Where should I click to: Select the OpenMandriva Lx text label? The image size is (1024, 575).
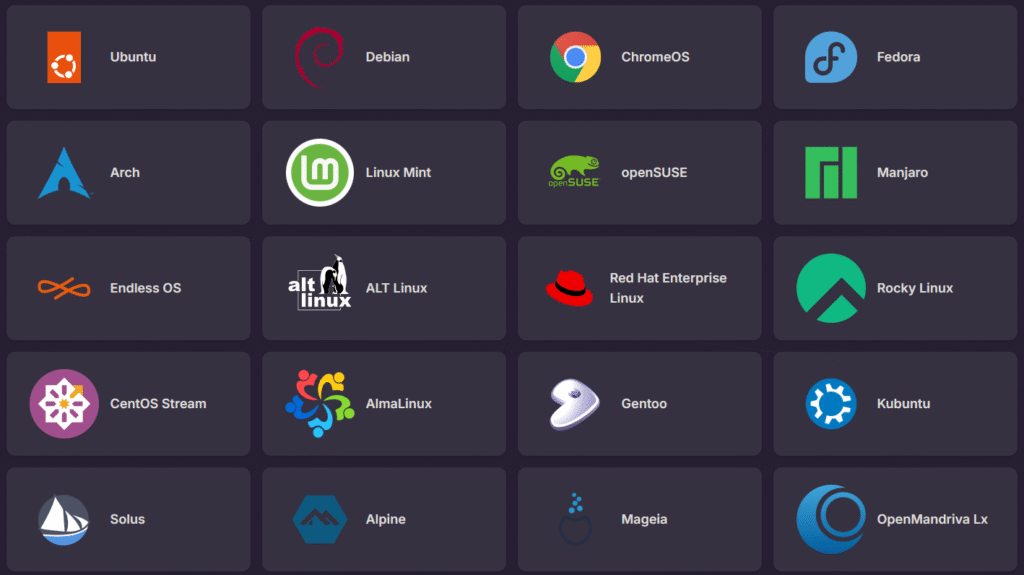932,519
